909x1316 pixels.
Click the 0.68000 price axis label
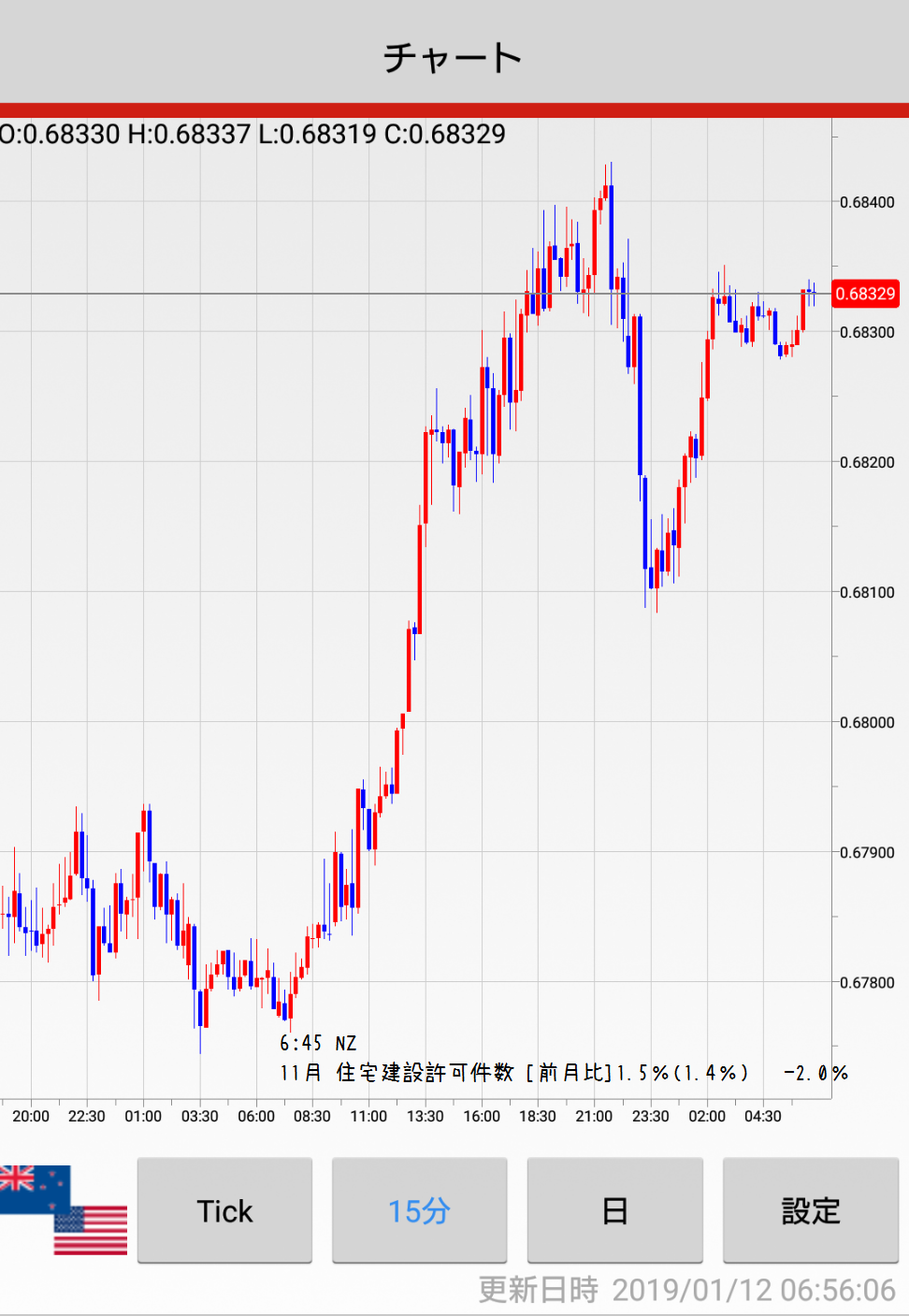pos(867,722)
